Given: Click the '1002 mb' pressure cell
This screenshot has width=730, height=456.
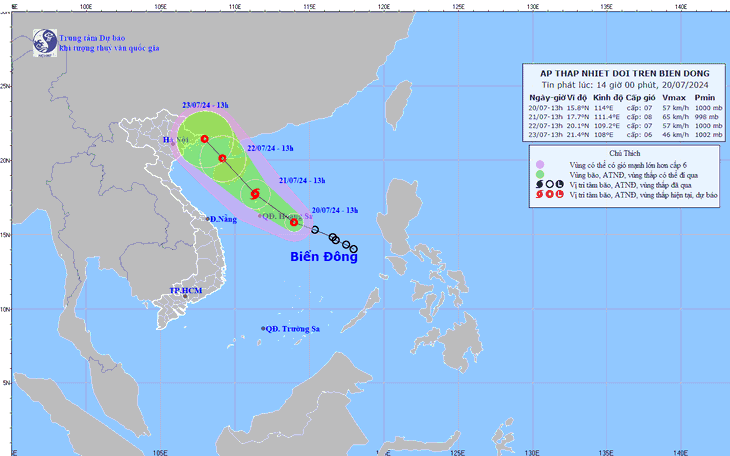Looking at the screenshot, I should 708,135.
